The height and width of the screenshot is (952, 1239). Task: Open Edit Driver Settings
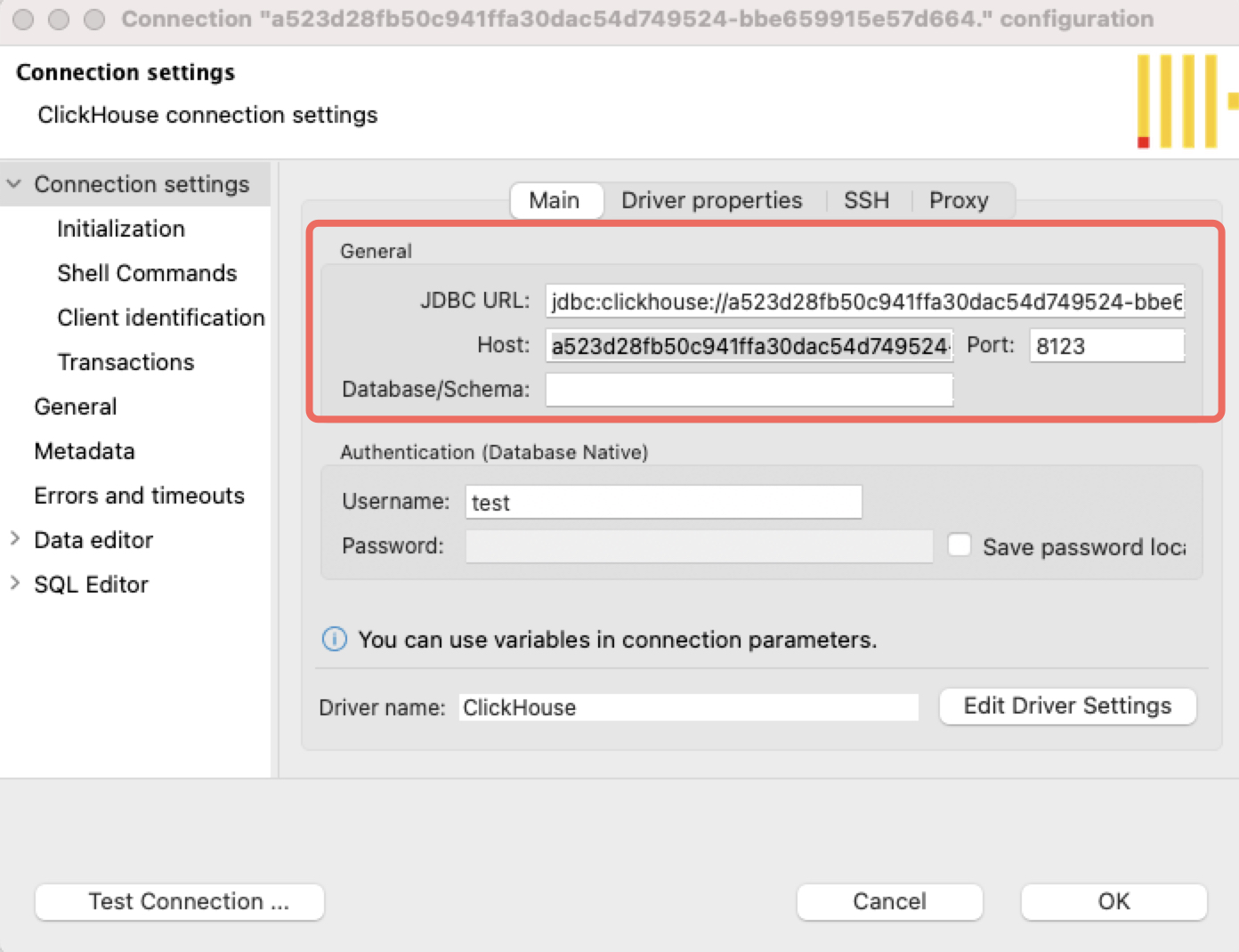[x=1066, y=706]
